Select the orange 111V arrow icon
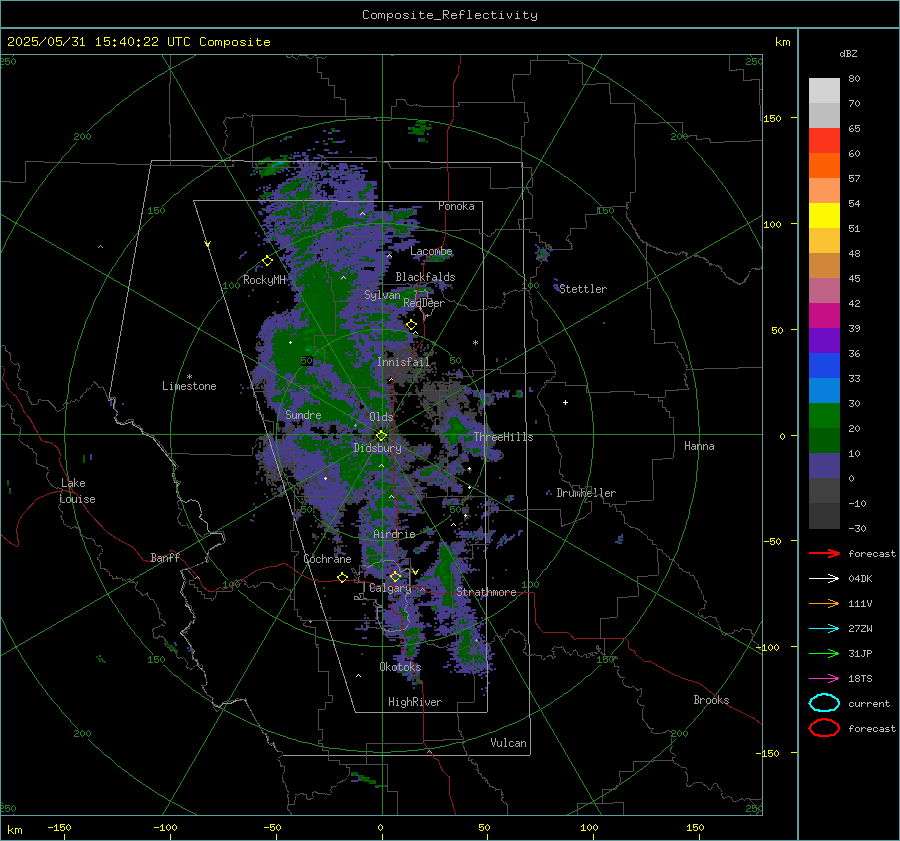Image resolution: width=900 pixels, height=841 pixels. (x=824, y=603)
